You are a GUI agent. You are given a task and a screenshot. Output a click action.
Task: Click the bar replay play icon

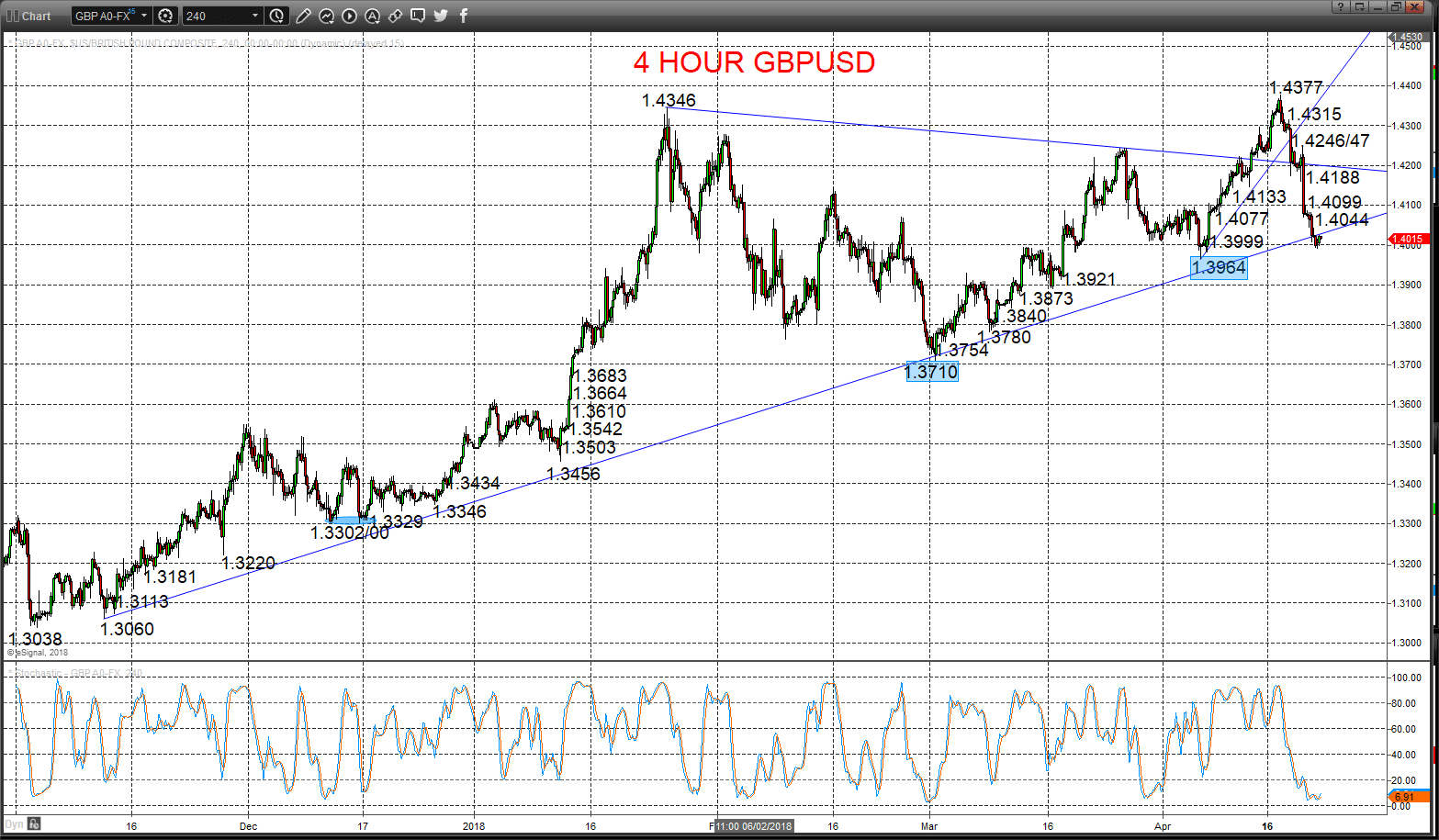pyautogui.click(x=350, y=16)
